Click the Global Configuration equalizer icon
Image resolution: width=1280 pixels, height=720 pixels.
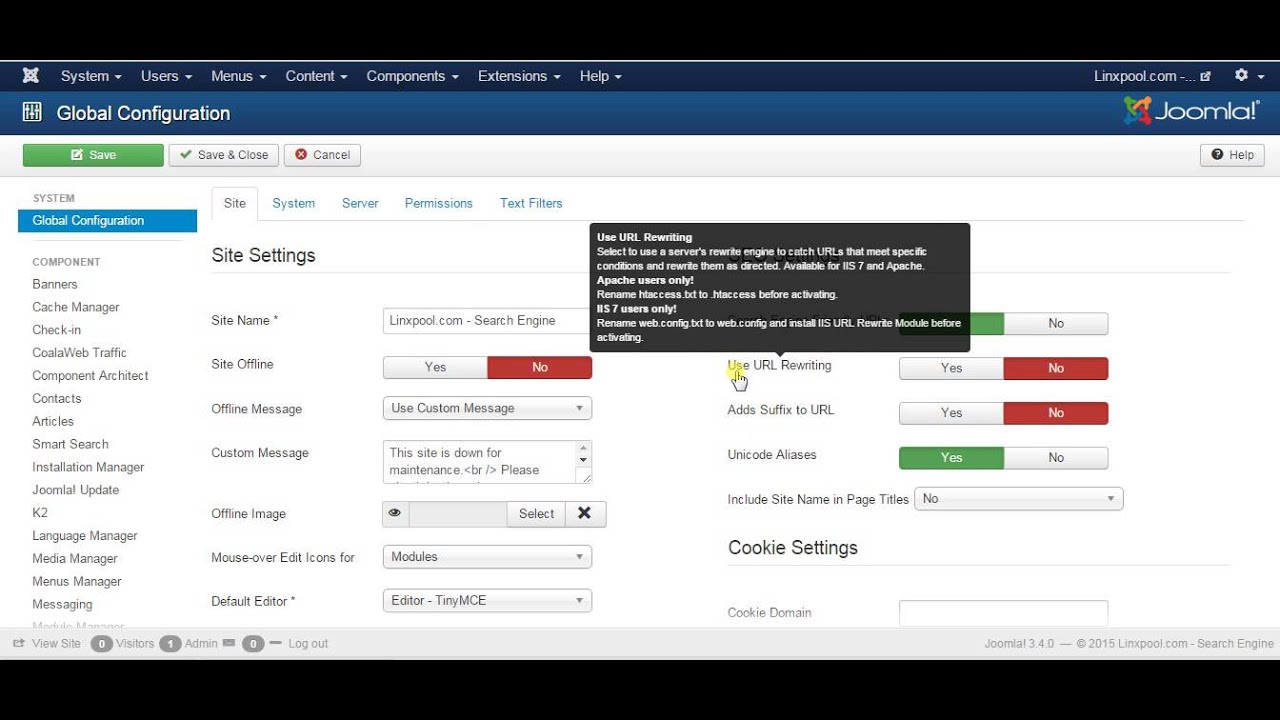click(x=32, y=113)
